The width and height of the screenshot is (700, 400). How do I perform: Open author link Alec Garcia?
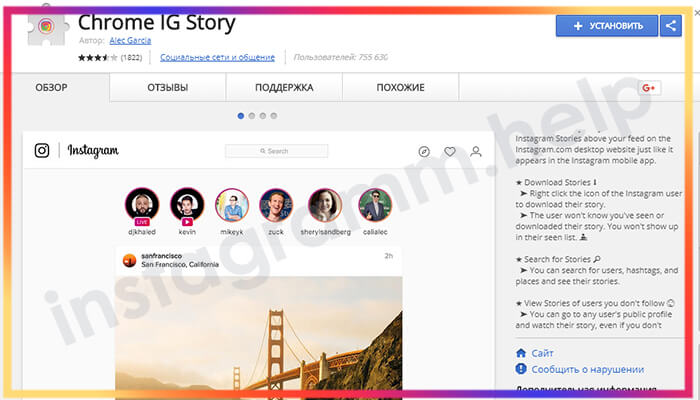click(x=130, y=41)
